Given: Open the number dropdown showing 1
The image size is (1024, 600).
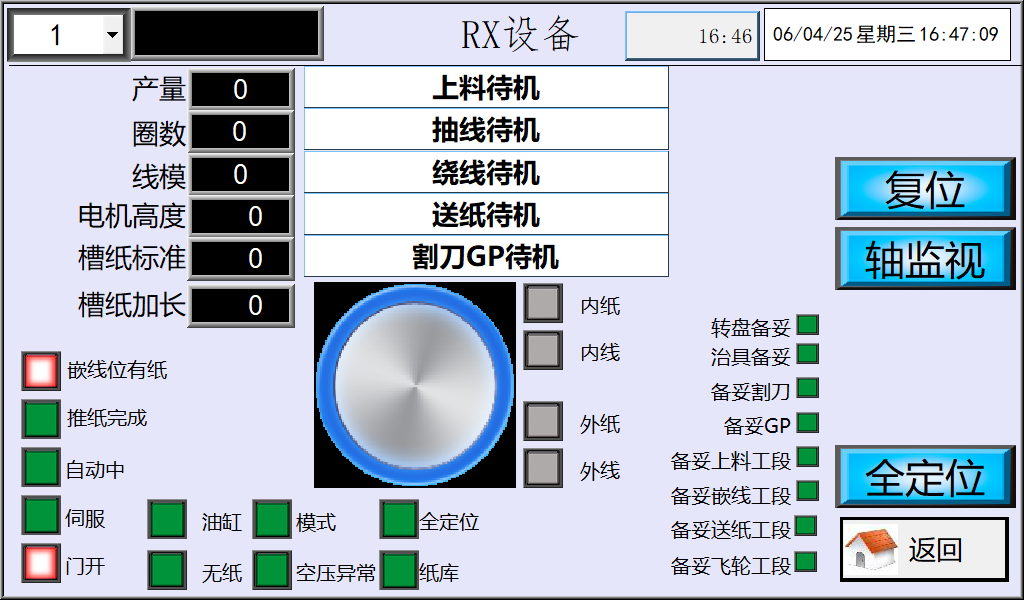Looking at the screenshot, I should click(x=112, y=36).
